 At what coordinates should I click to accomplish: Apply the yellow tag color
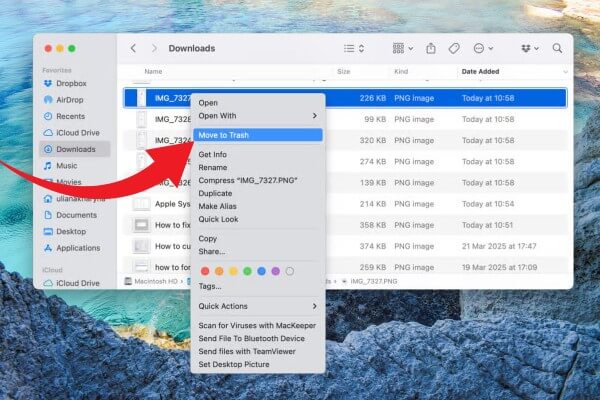point(233,271)
